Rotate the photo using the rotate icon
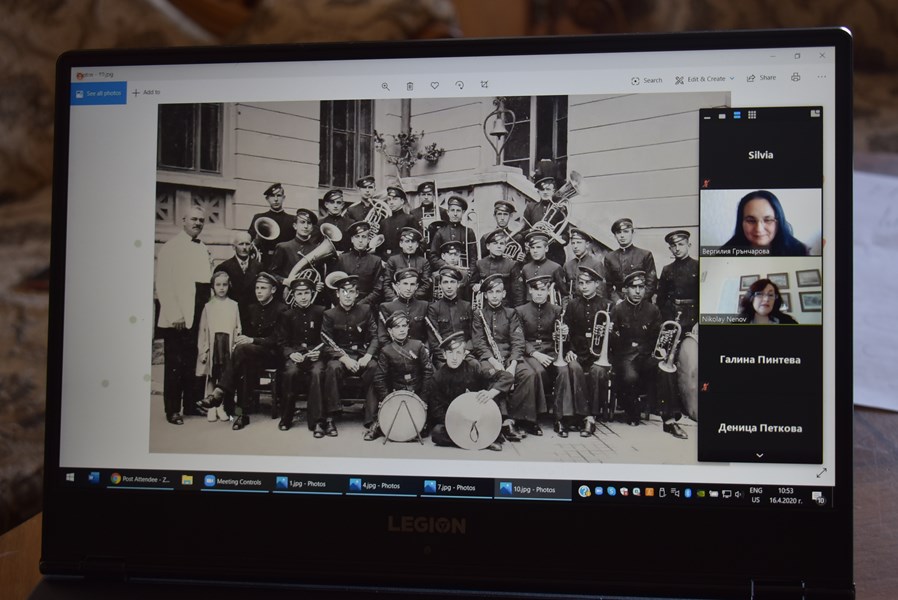This screenshot has height=600, width=898. point(460,86)
